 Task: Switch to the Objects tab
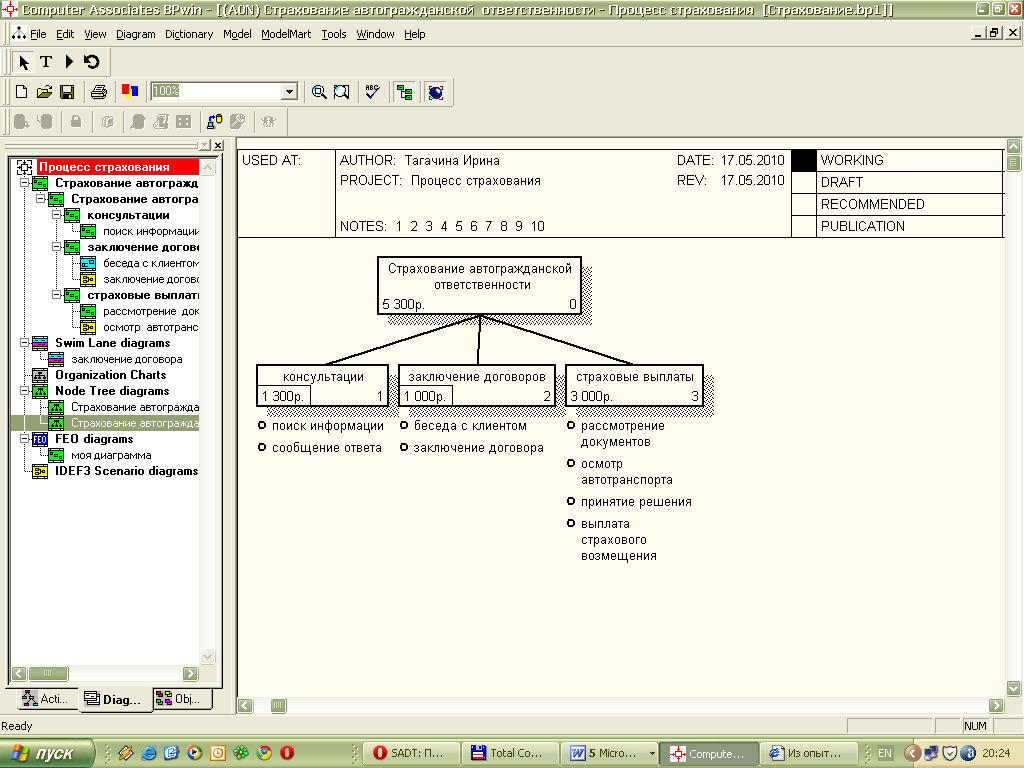tap(183, 699)
